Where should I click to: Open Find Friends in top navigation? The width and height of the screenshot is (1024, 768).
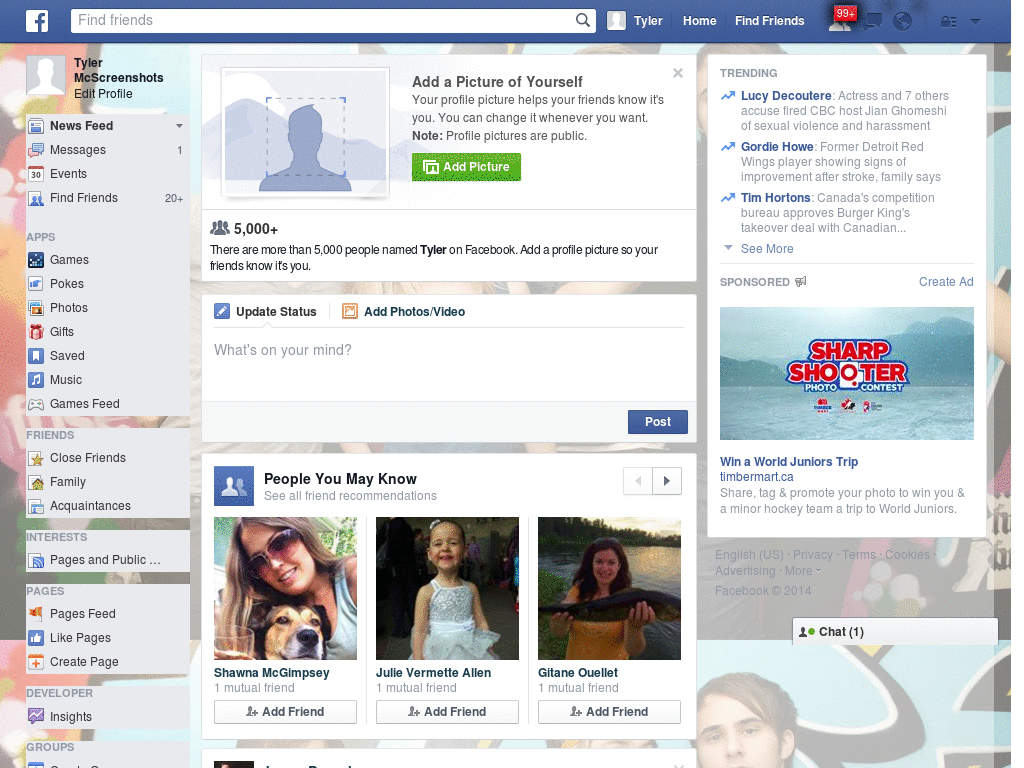[x=769, y=21]
